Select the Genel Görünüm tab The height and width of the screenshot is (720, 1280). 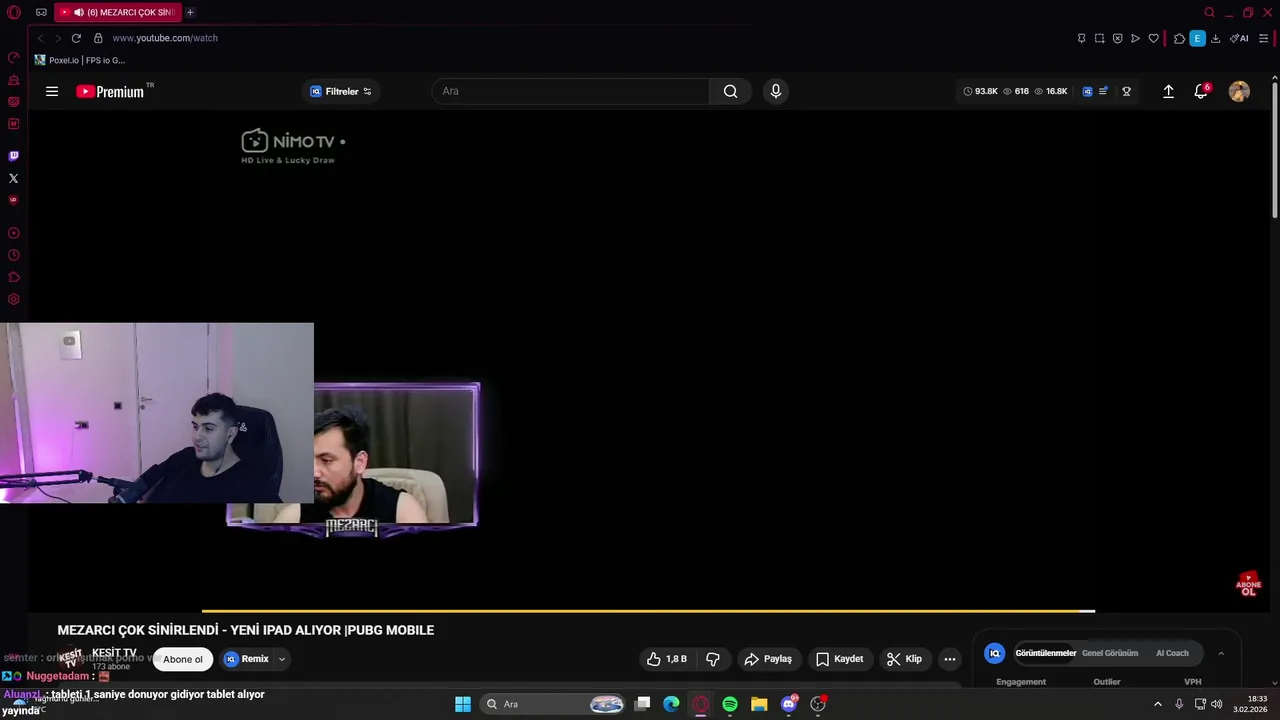[x=1110, y=653]
